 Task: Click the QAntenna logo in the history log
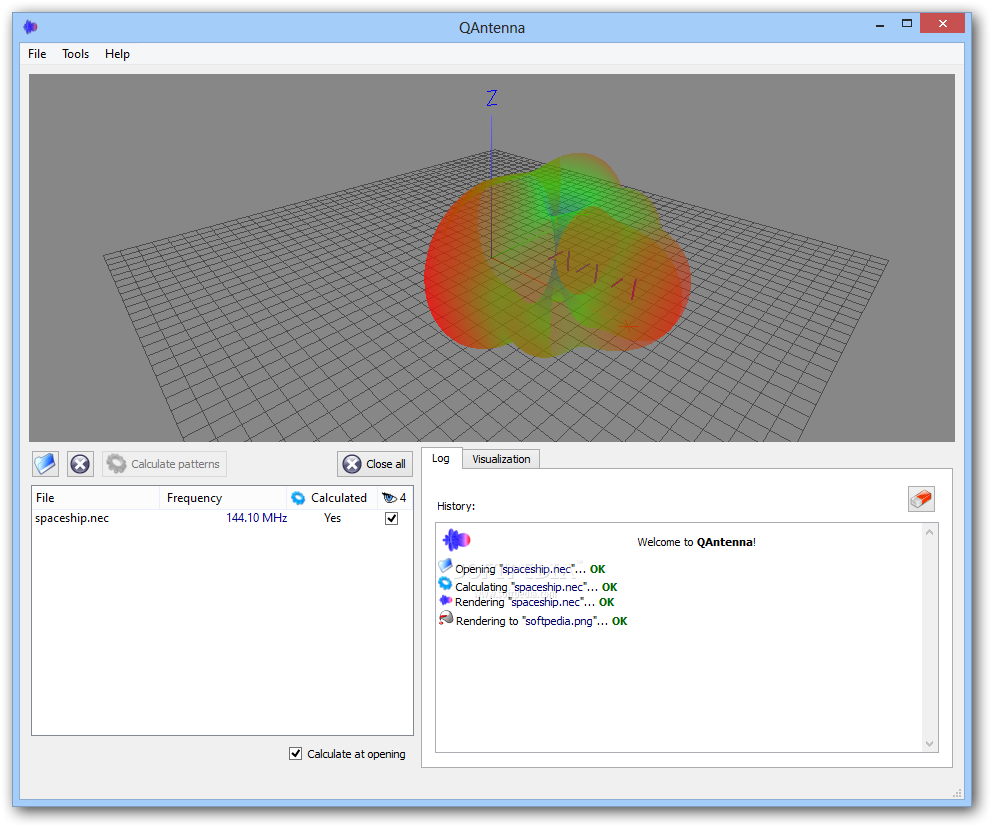point(456,540)
